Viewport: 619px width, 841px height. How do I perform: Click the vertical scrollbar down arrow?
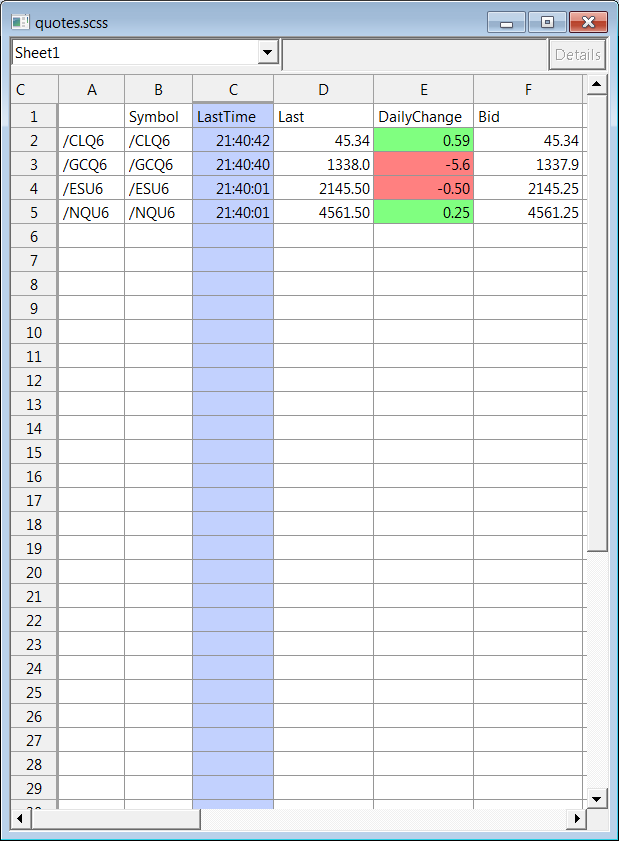click(x=597, y=798)
